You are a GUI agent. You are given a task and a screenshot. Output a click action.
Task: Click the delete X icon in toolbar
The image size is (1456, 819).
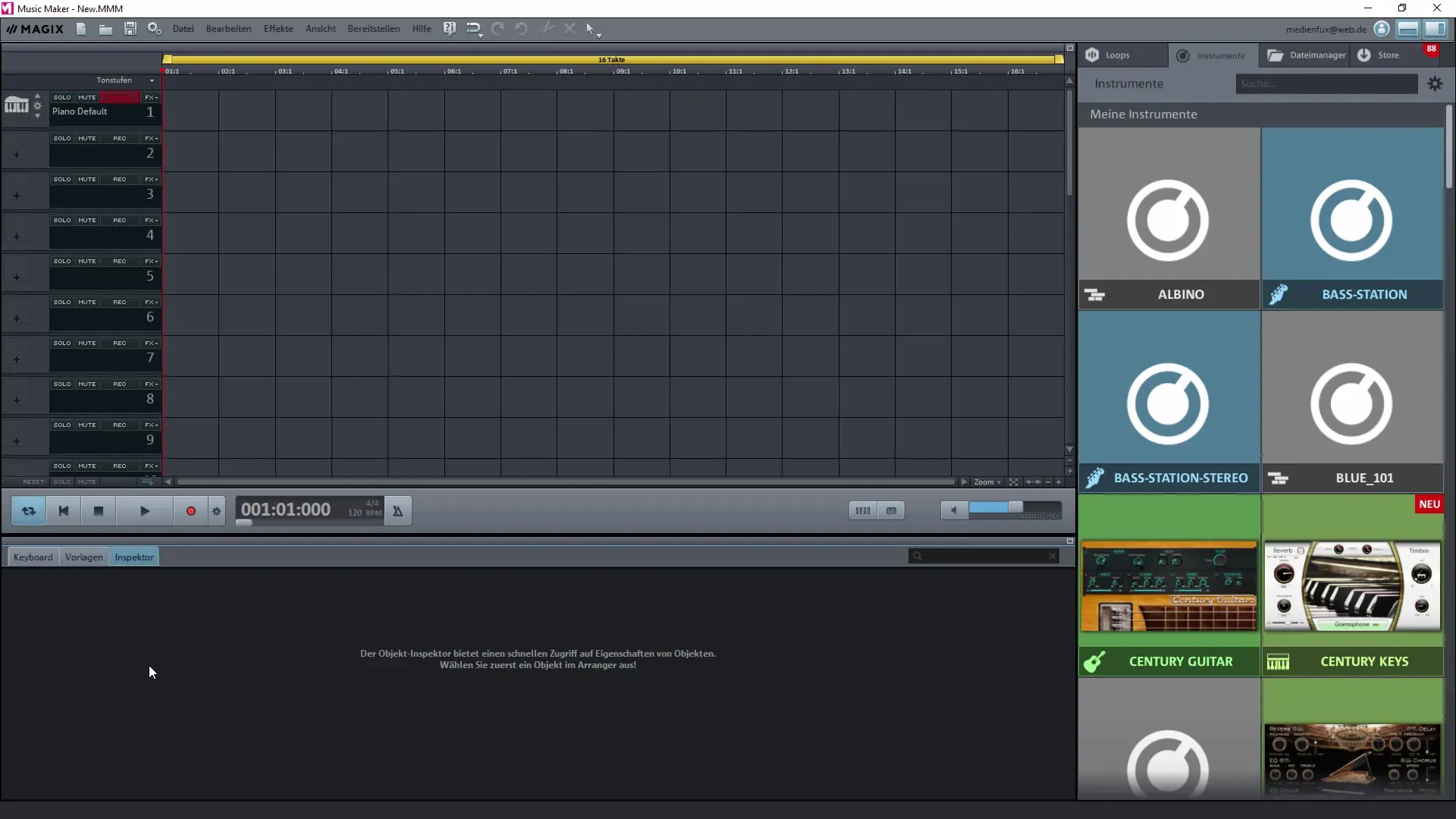coord(570,29)
